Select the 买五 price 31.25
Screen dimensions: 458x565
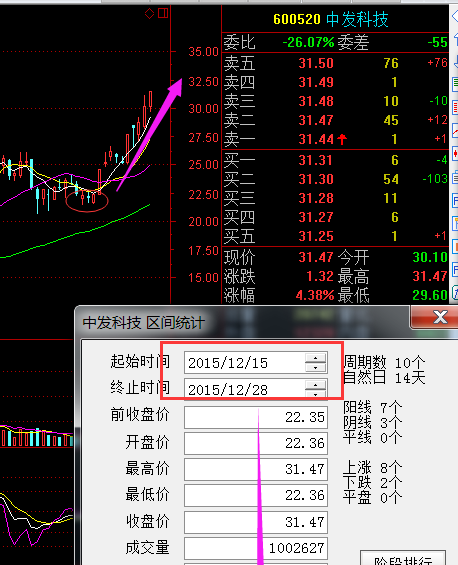[x=315, y=236]
